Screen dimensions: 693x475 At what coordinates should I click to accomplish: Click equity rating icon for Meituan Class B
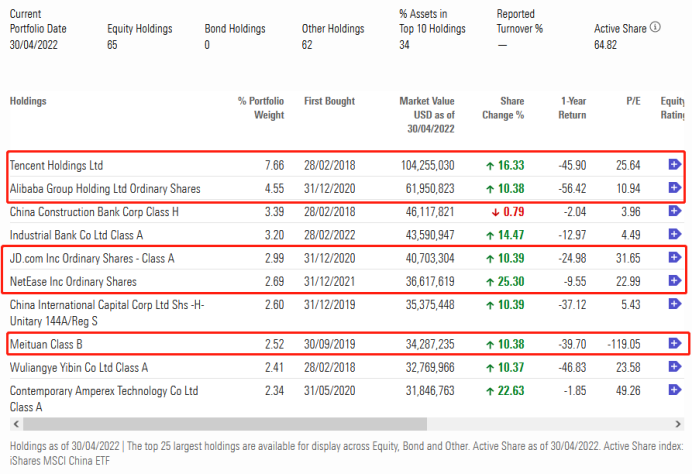[x=674, y=344]
